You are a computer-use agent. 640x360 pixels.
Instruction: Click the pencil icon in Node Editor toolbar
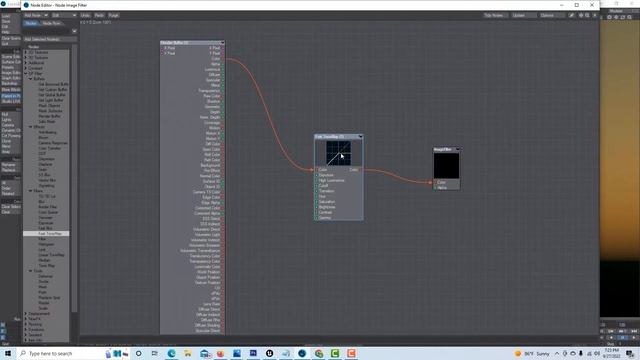571,15
